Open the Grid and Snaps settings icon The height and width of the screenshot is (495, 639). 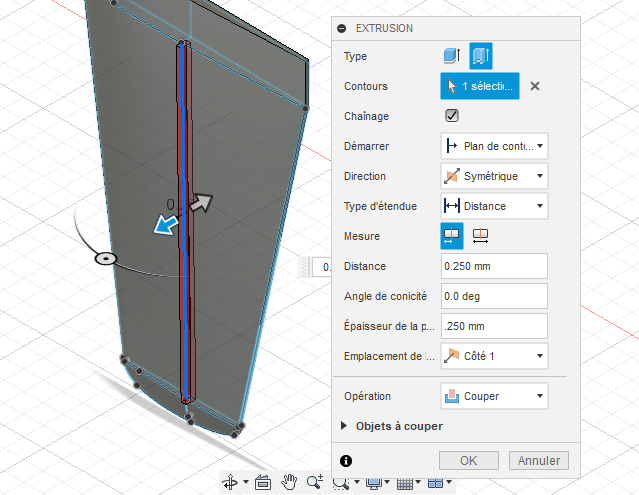[405, 484]
